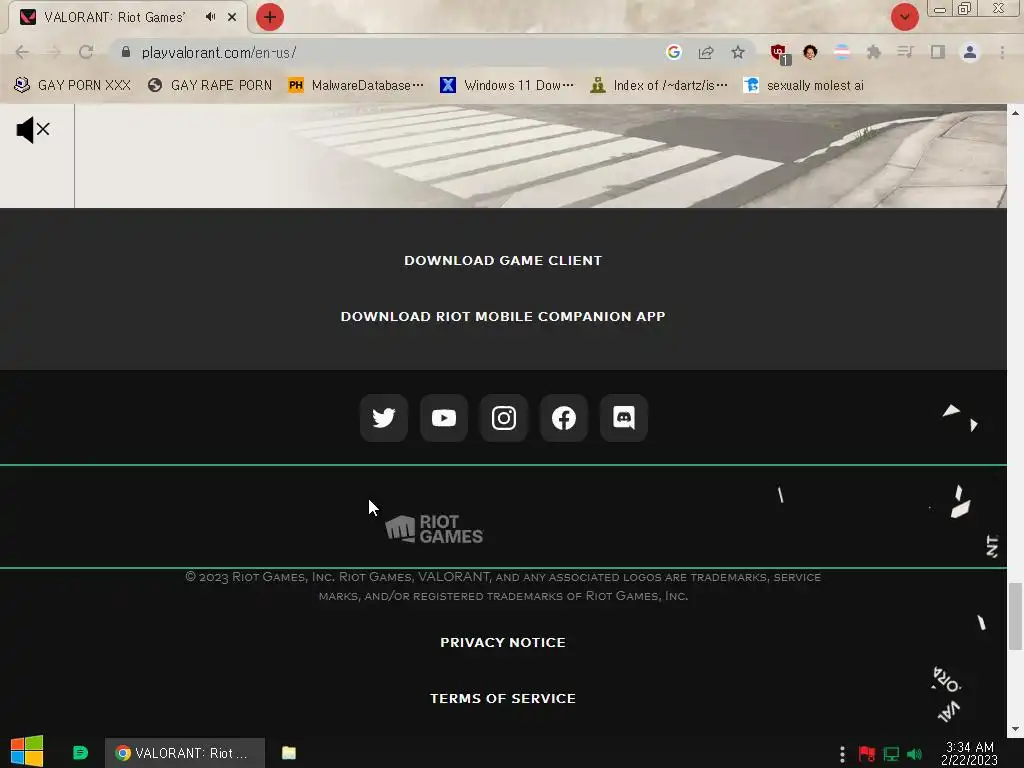Switch to VALORANT Chrome taskbar item

[x=185, y=753]
